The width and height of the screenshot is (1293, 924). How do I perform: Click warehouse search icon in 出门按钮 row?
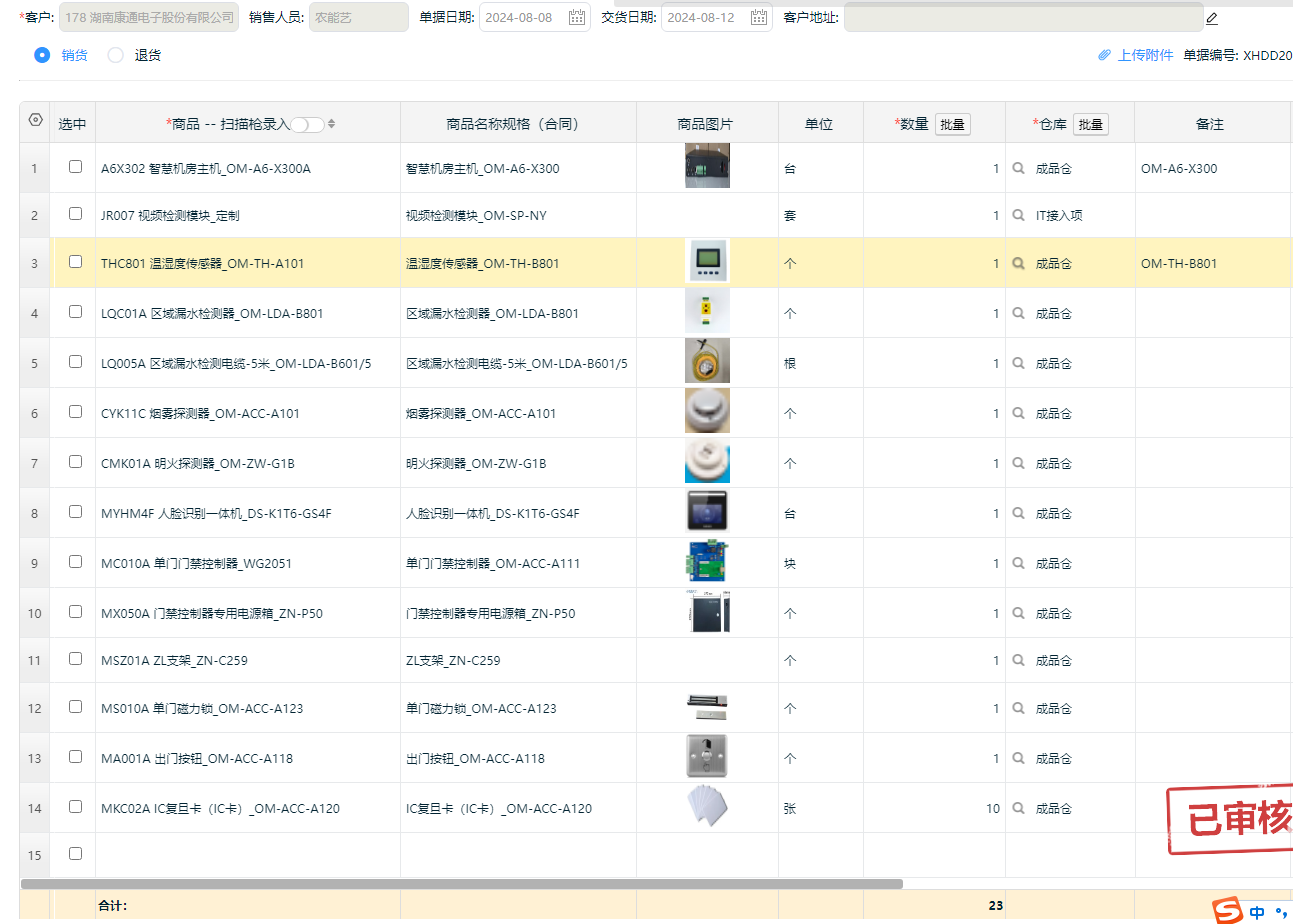click(x=1019, y=758)
